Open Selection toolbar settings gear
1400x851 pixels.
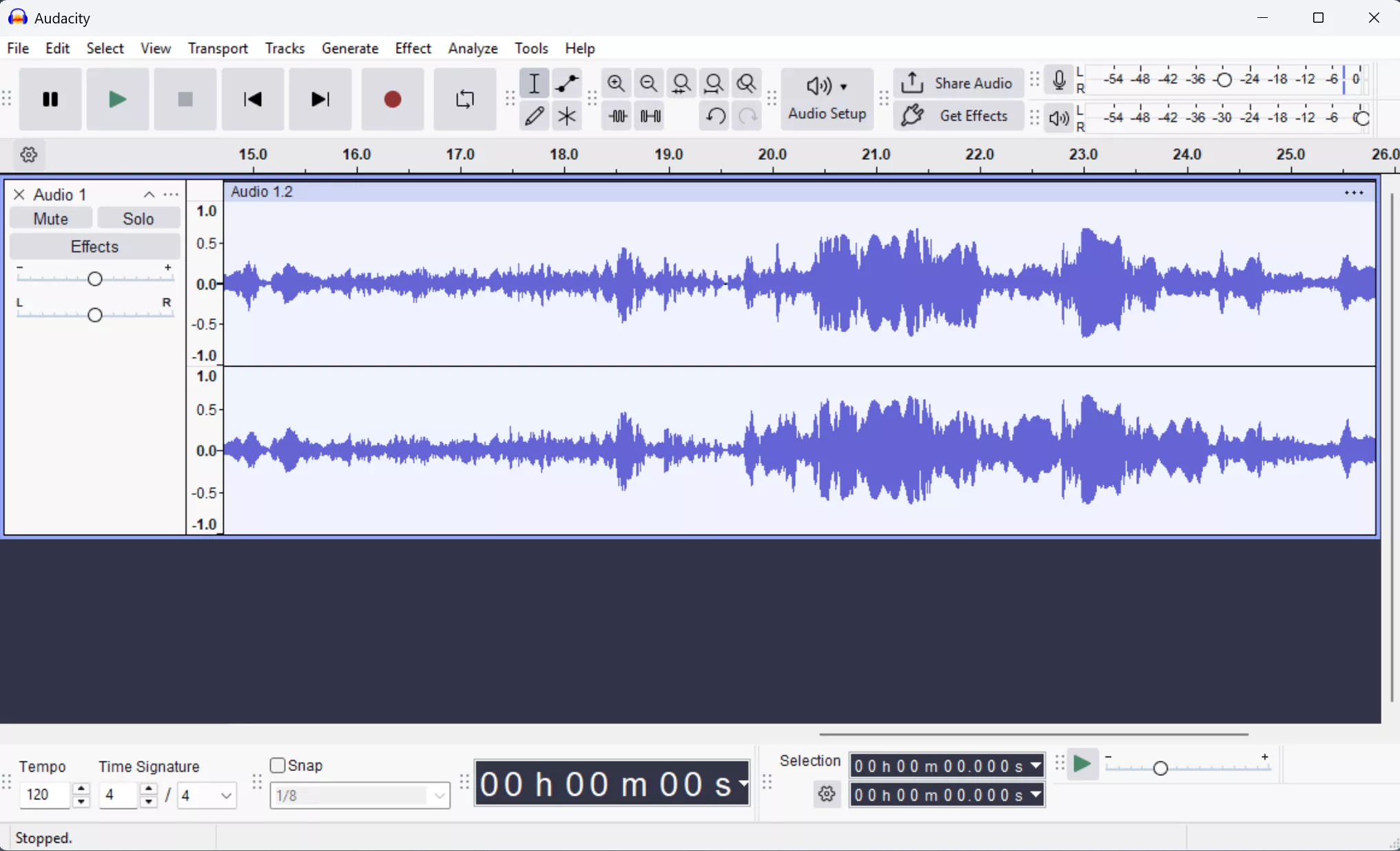point(827,794)
